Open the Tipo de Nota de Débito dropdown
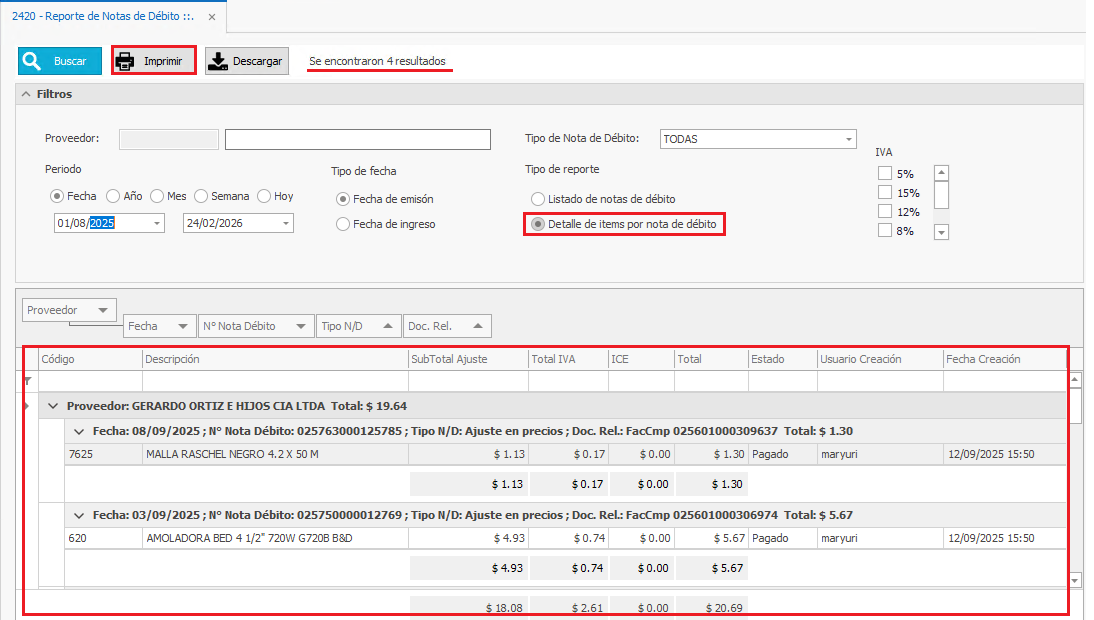The image size is (1094, 620). click(x=848, y=139)
